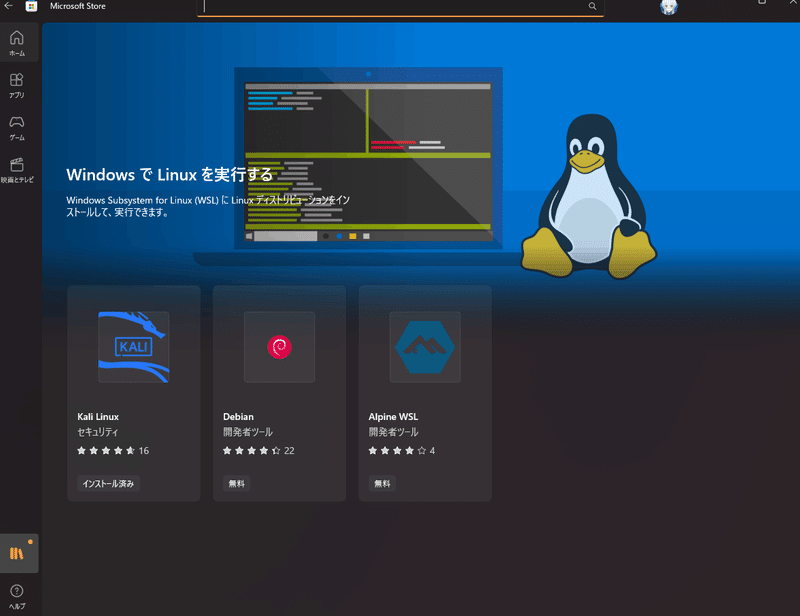Click the 開発者ツール category under Debian
Viewport: 800px width, 616px height.
[x=248, y=432]
